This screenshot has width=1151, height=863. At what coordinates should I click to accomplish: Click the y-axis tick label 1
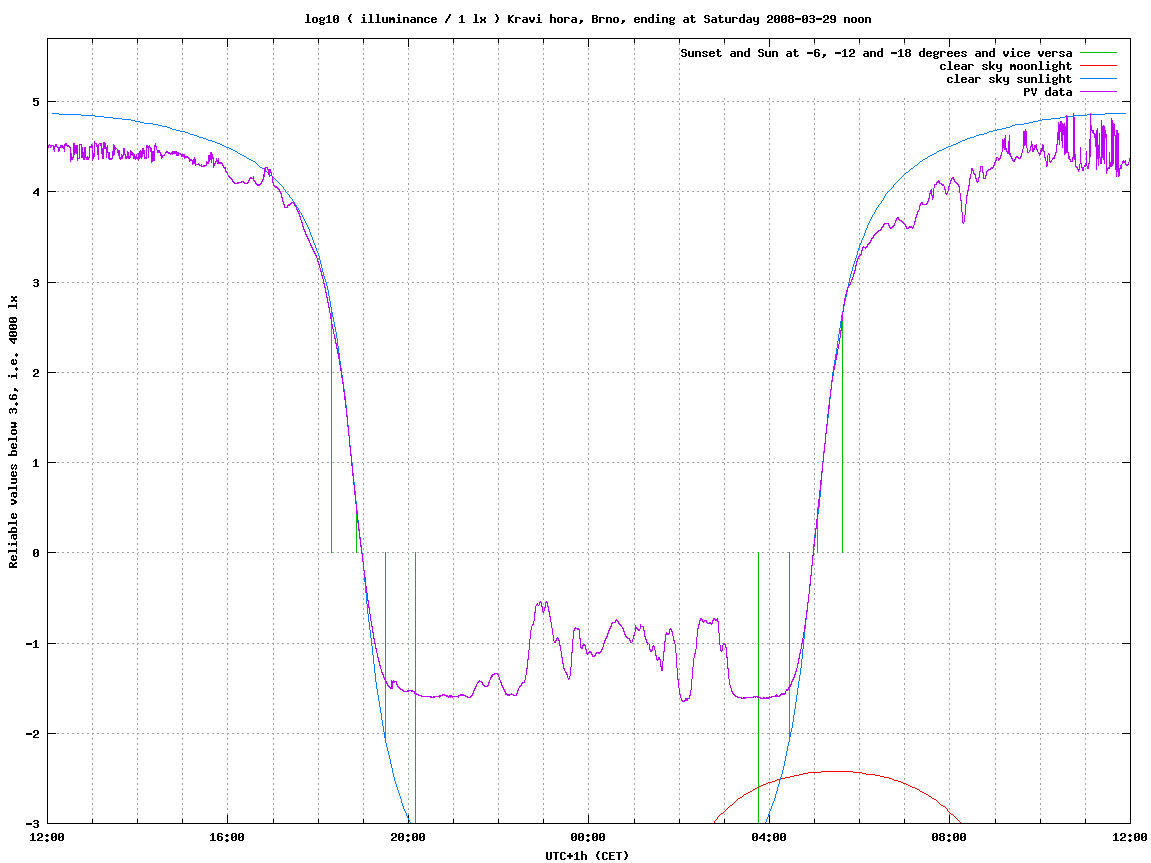pyautogui.click(x=36, y=463)
